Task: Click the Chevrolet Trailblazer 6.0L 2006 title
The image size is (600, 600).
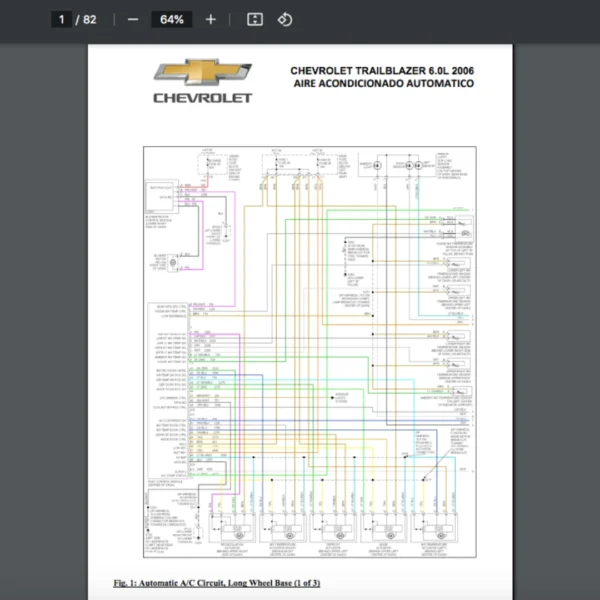Action: [382, 71]
